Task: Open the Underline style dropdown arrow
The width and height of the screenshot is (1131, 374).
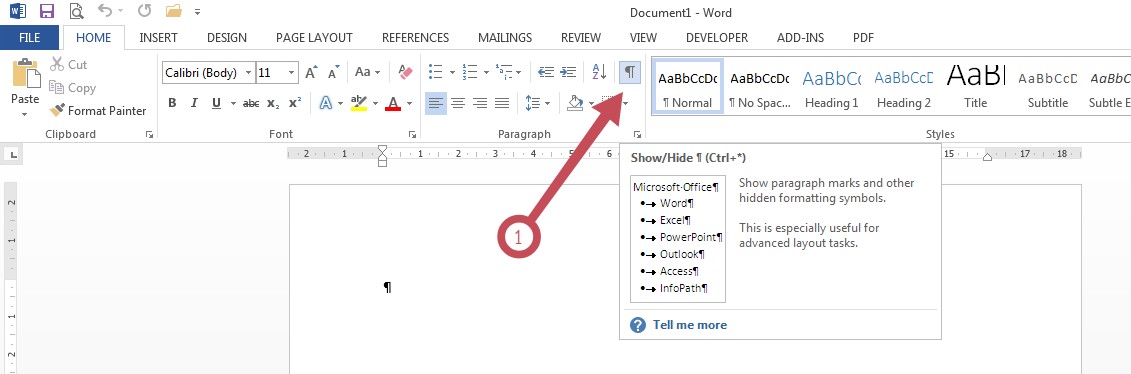Action: point(233,104)
